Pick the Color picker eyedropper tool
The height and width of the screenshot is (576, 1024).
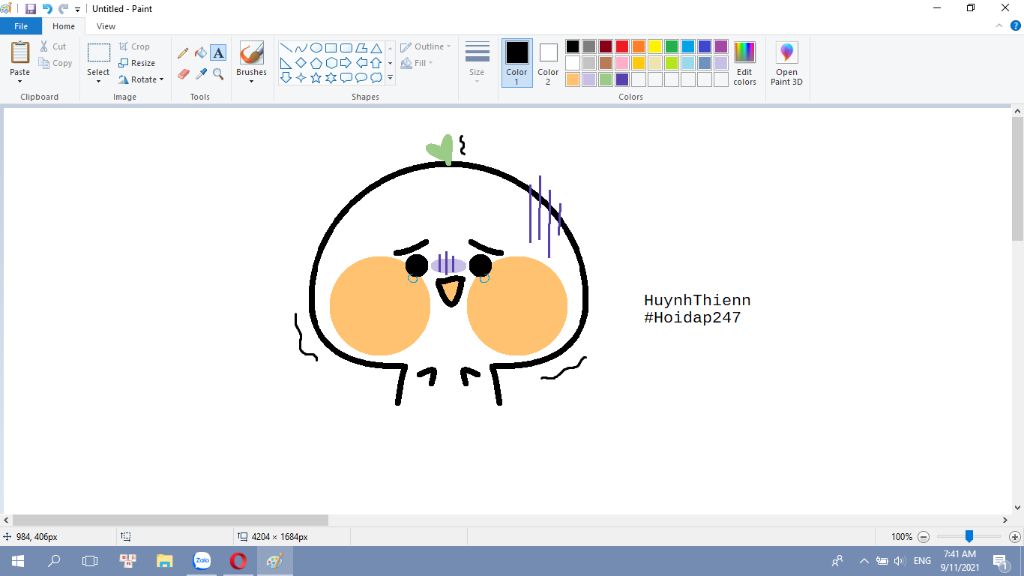click(200, 74)
